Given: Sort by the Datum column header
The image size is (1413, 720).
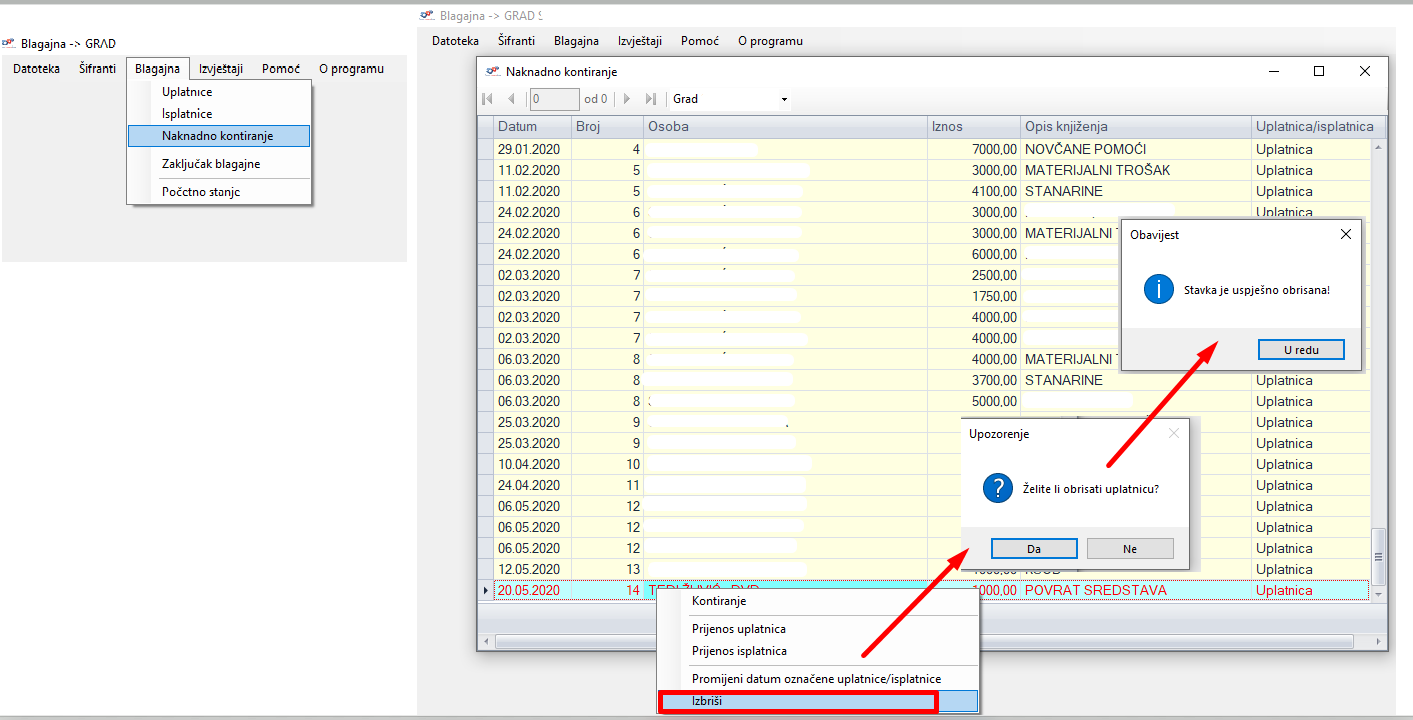Looking at the screenshot, I should coord(531,127).
